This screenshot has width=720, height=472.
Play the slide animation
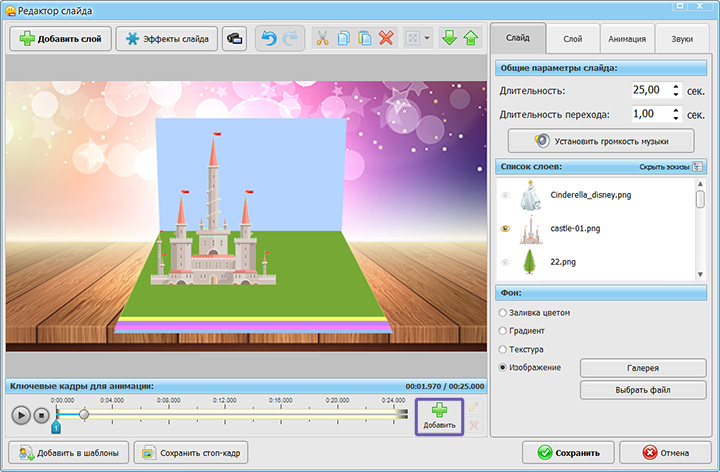tap(21, 415)
